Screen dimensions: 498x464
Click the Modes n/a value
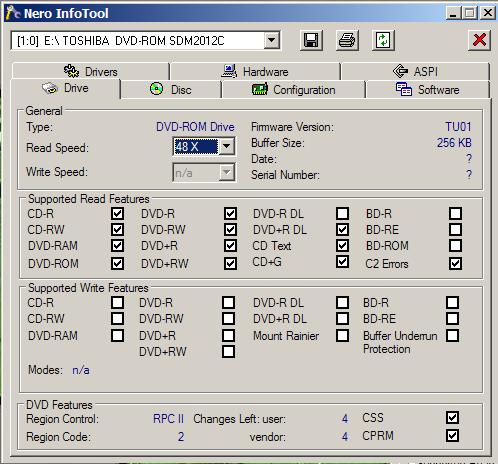[81, 370]
